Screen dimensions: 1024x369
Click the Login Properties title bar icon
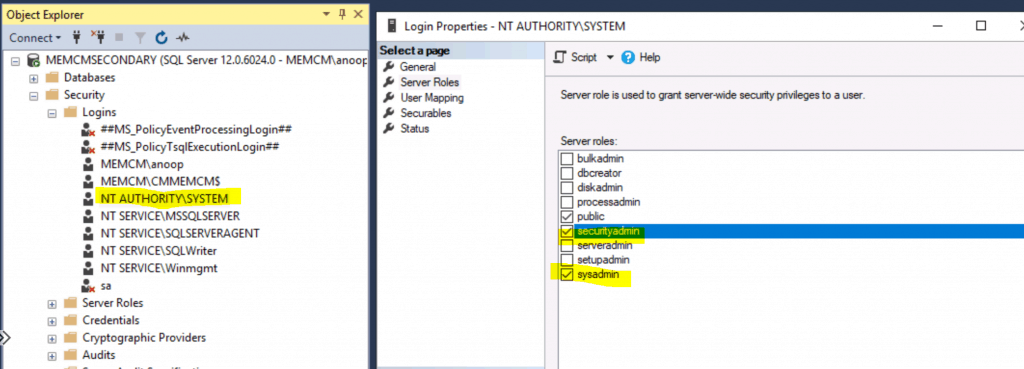point(392,26)
